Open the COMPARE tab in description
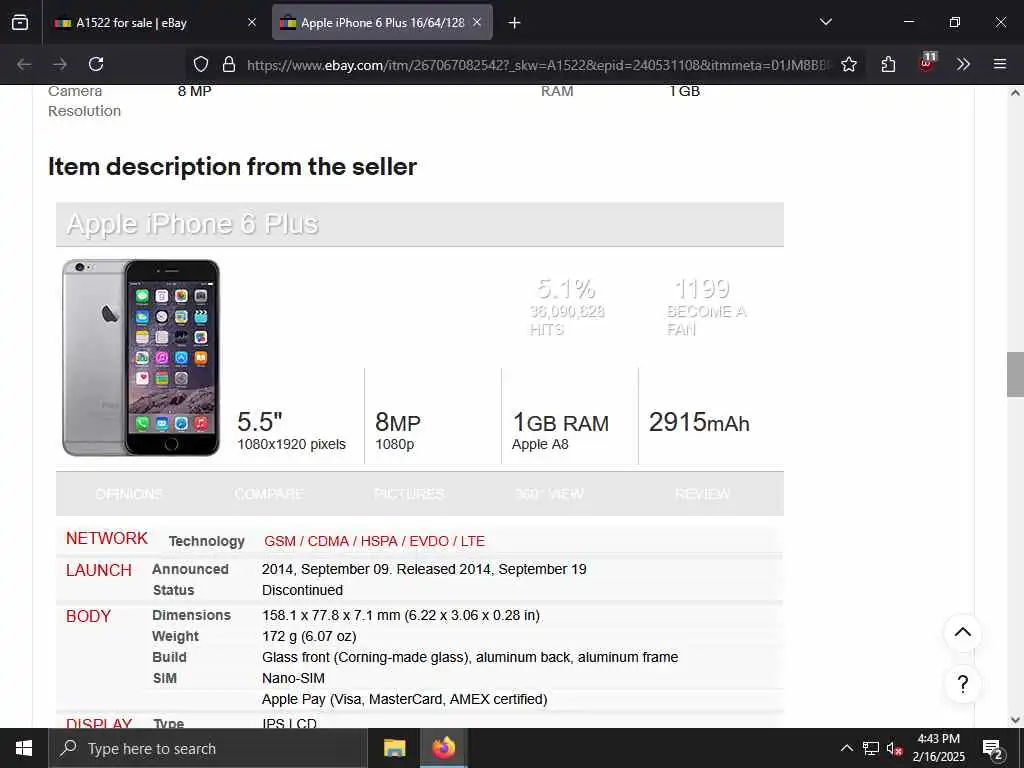This screenshot has width=1024, height=768. coord(269,494)
